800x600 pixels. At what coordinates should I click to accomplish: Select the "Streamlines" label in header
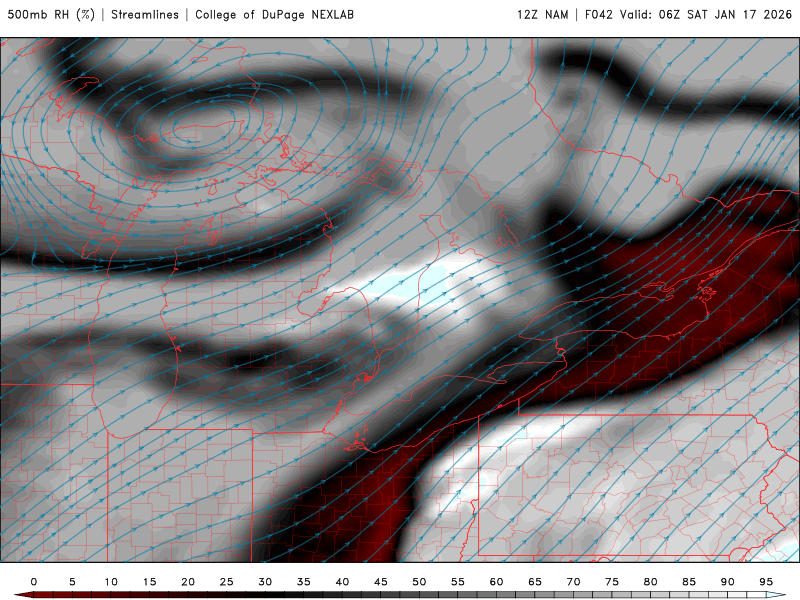point(145,15)
